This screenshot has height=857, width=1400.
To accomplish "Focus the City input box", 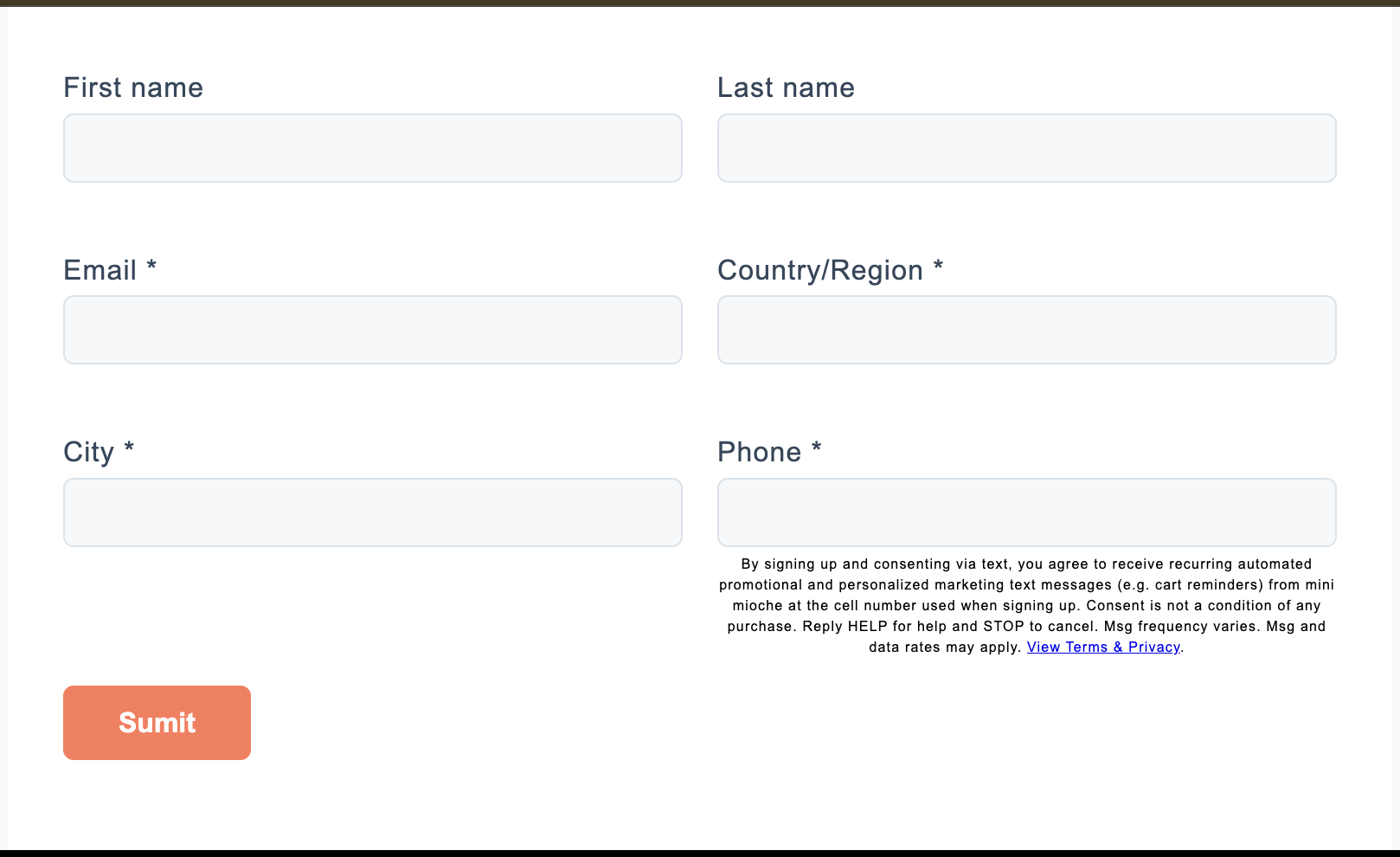I will coord(372,512).
